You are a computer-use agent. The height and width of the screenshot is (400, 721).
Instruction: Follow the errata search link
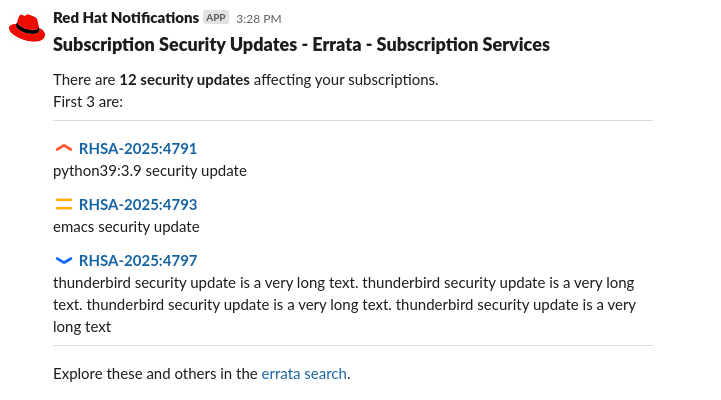click(x=304, y=374)
